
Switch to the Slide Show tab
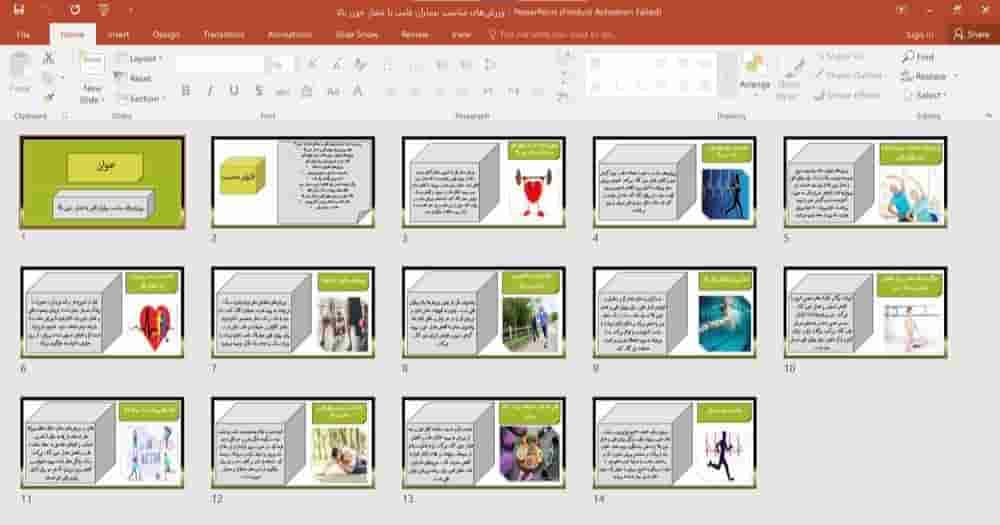tap(357, 34)
